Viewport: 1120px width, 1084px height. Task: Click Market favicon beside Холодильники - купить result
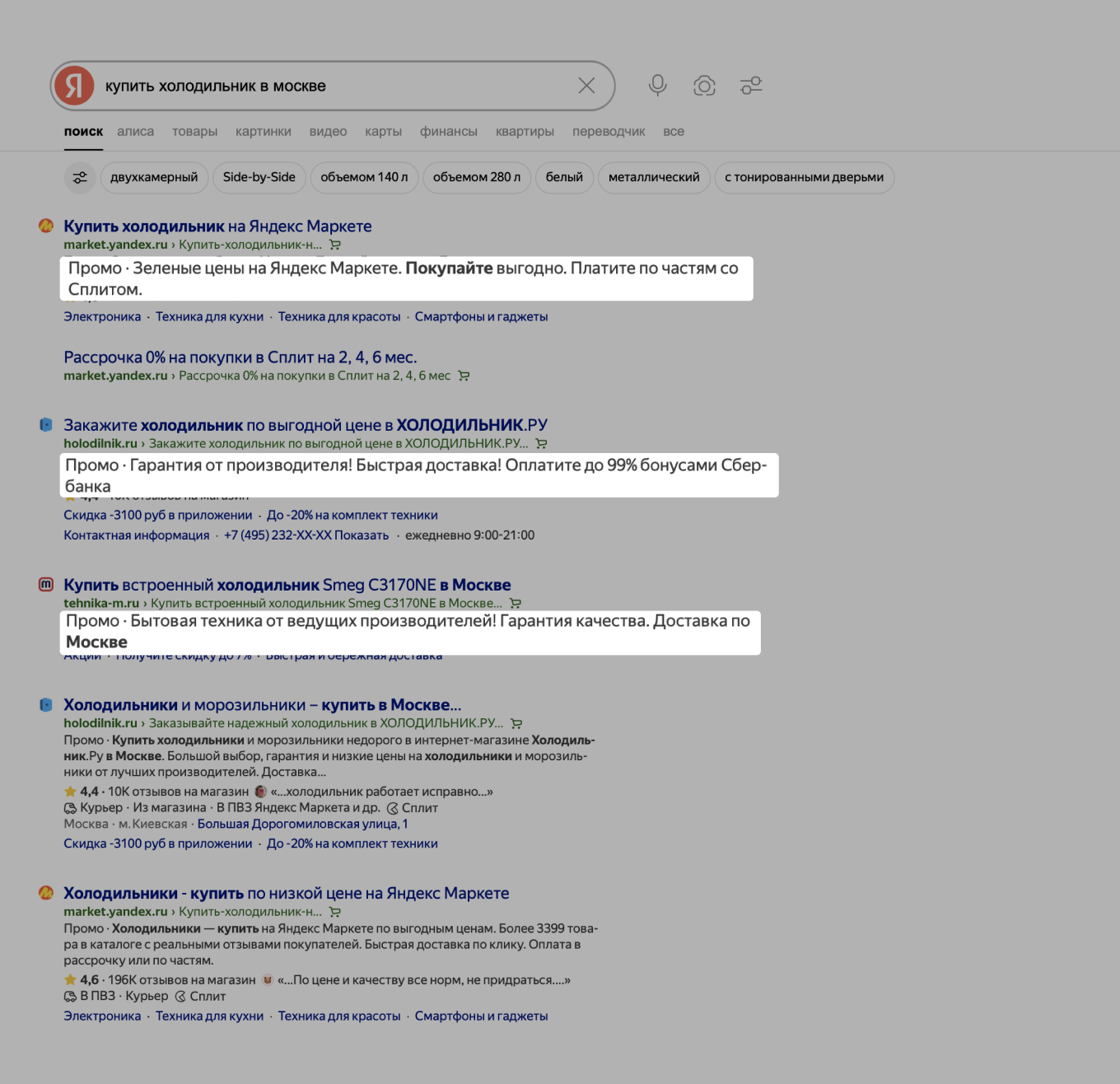point(46,893)
